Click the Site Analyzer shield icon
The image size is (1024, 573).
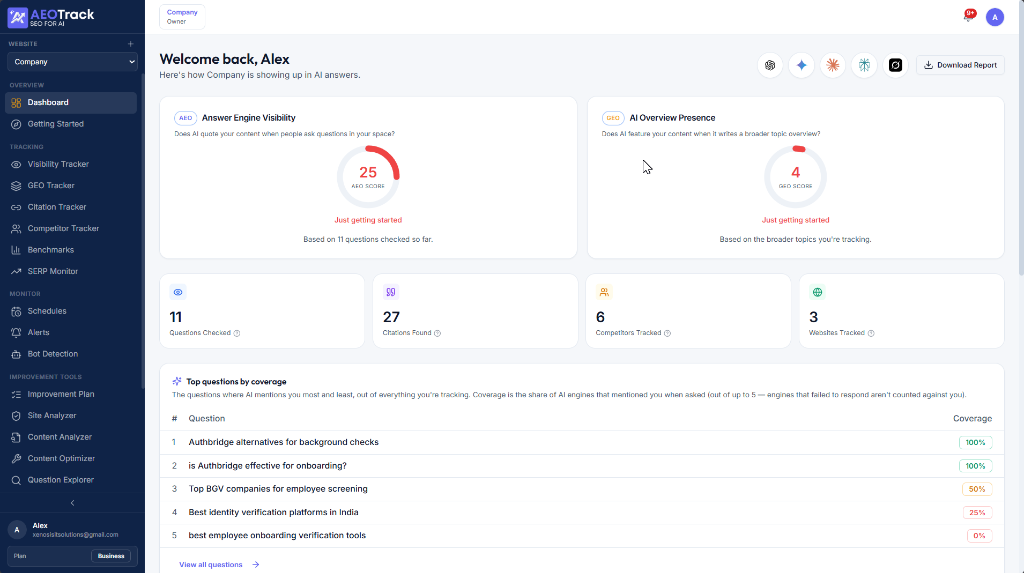[x=16, y=416]
